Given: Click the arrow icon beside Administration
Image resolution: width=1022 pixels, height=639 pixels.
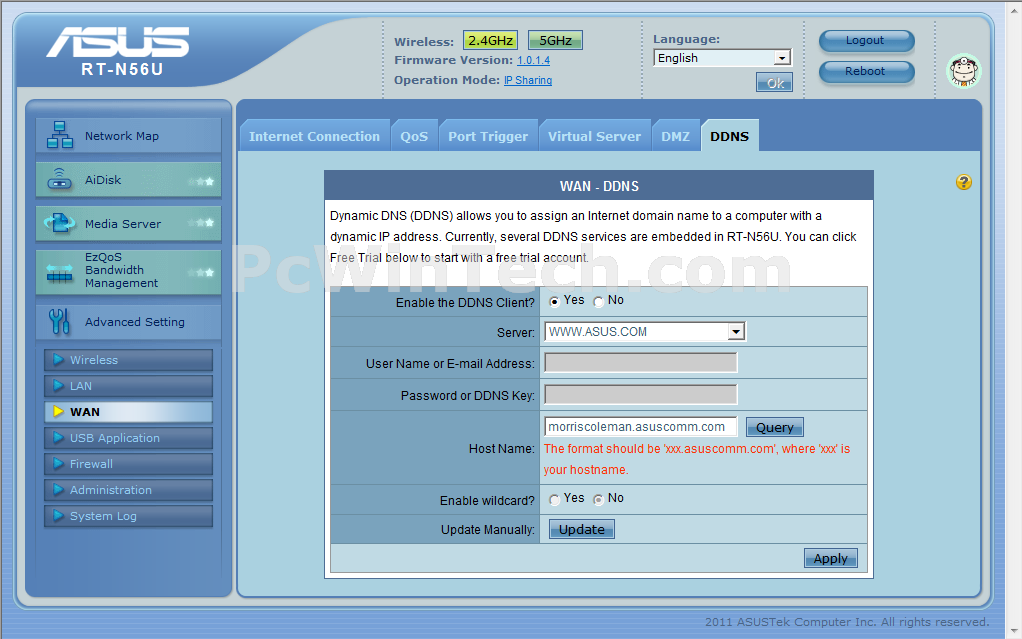Looking at the screenshot, I should point(58,490).
